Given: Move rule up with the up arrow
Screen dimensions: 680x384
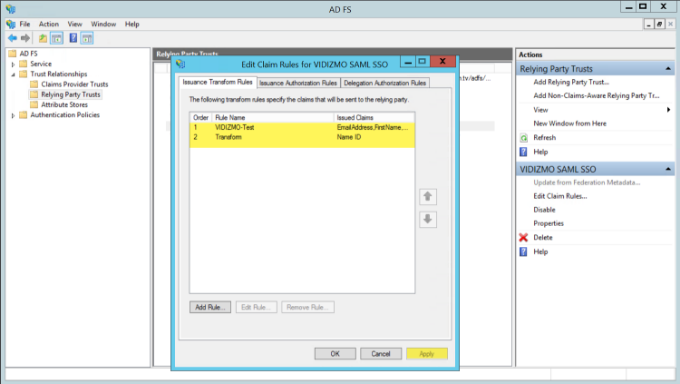Looking at the screenshot, I should pos(428,197).
